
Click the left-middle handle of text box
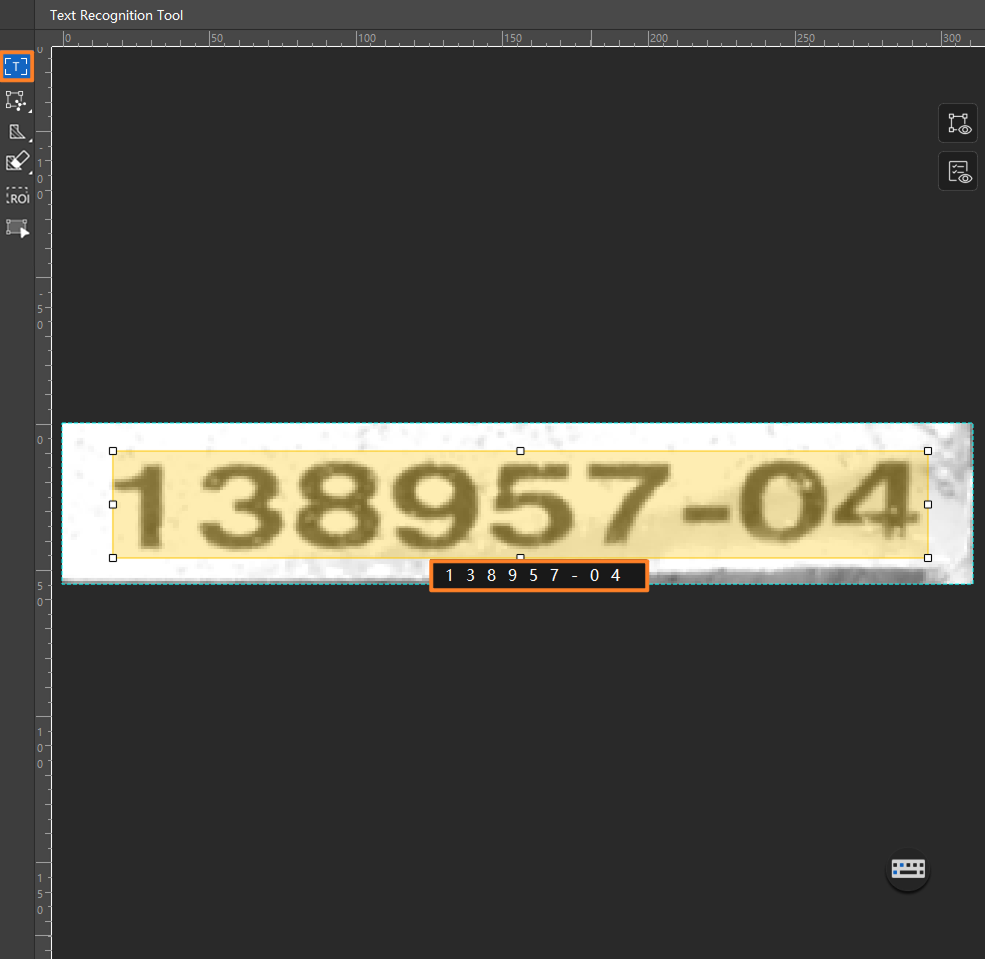[113, 504]
